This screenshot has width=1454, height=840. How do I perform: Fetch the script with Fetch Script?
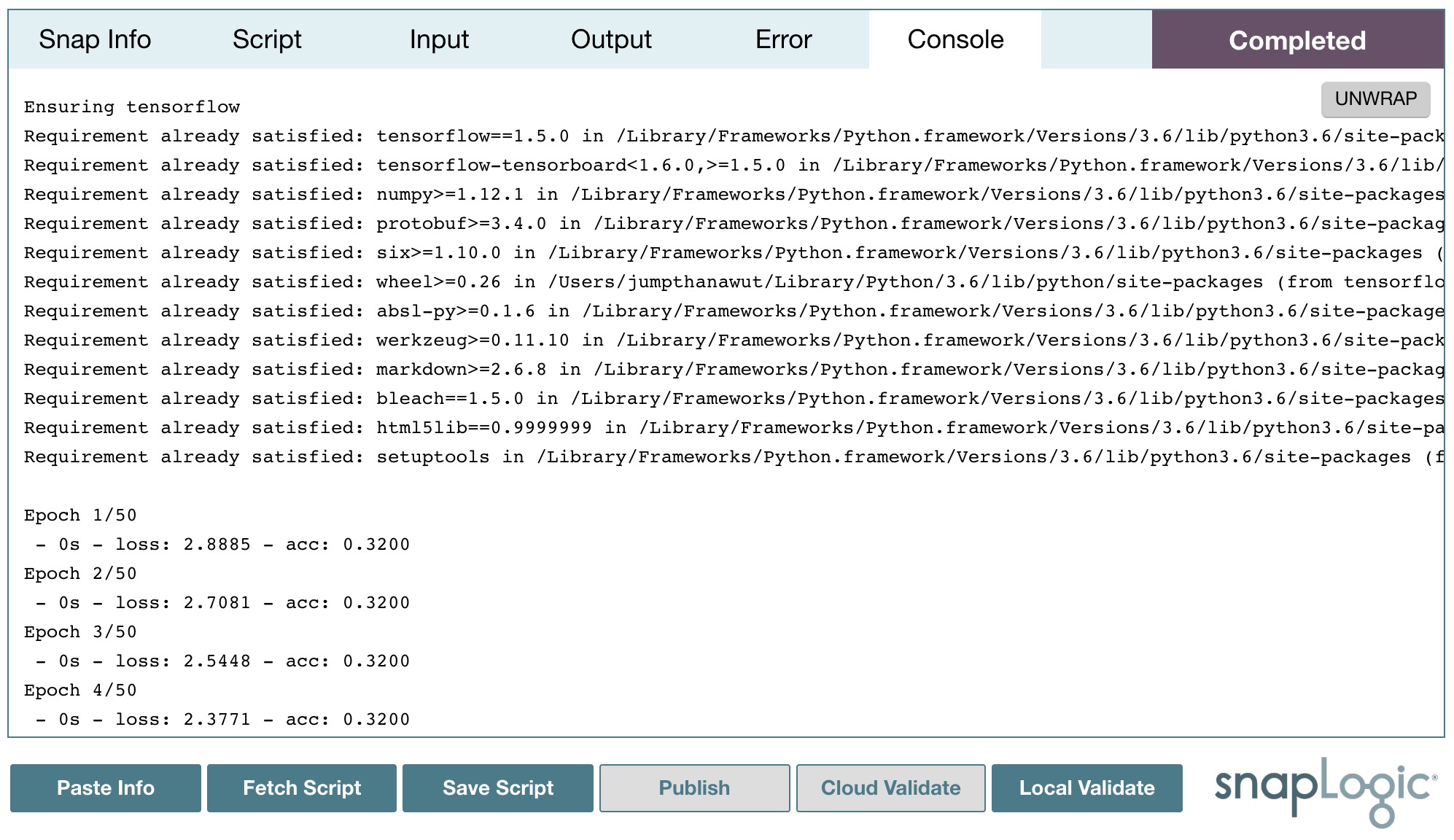tap(301, 787)
